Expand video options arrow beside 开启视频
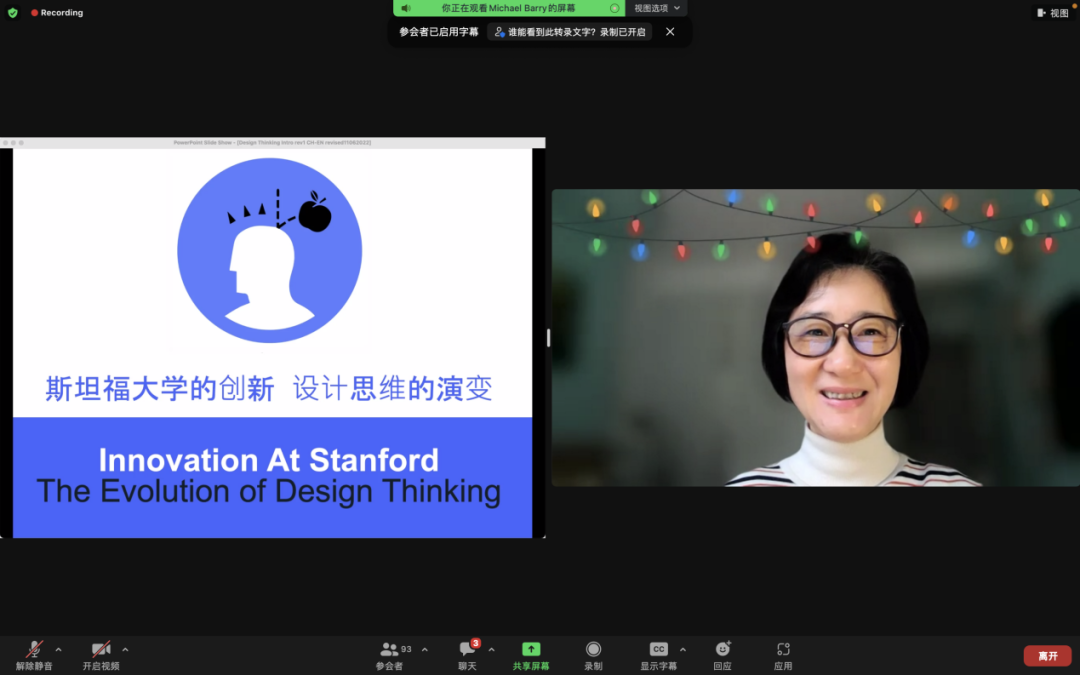 pyautogui.click(x=125, y=650)
